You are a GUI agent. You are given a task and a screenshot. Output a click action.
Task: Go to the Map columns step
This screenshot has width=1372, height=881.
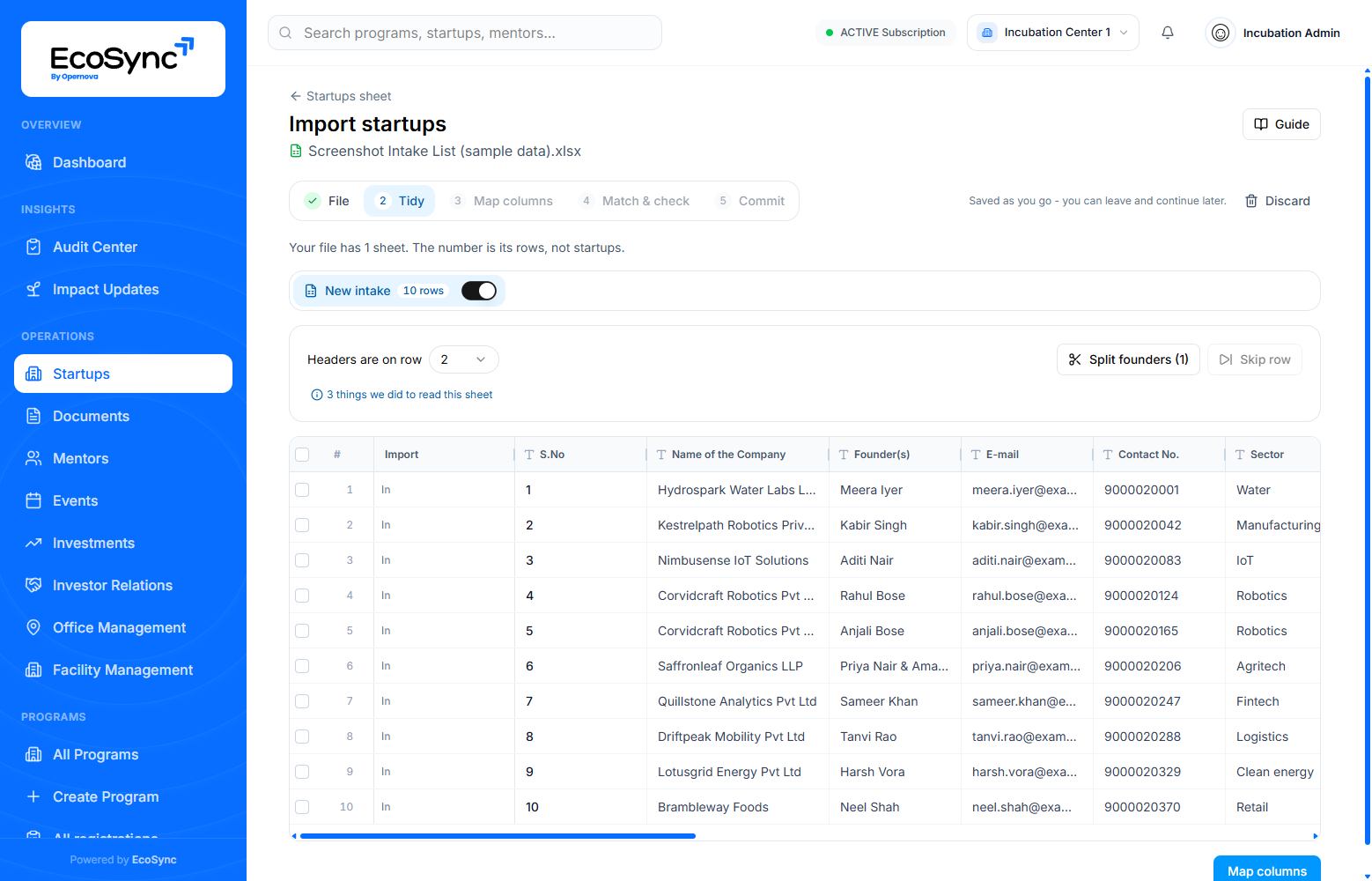[502, 201]
